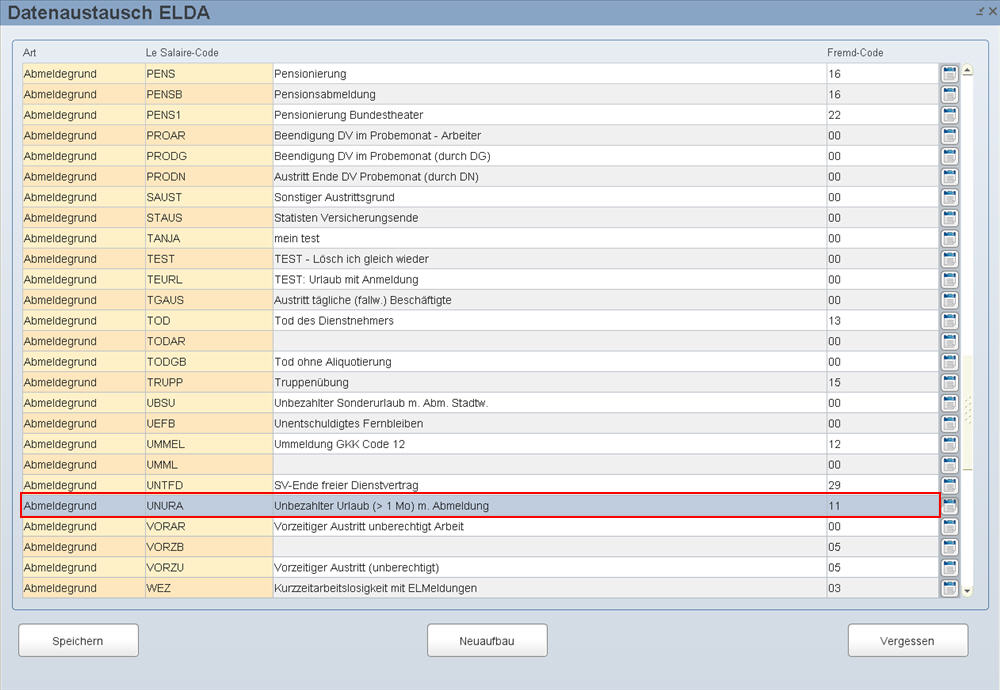
Task: Click the row icon for PENSB Pensionsabmeldung
Action: [x=949, y=94]
